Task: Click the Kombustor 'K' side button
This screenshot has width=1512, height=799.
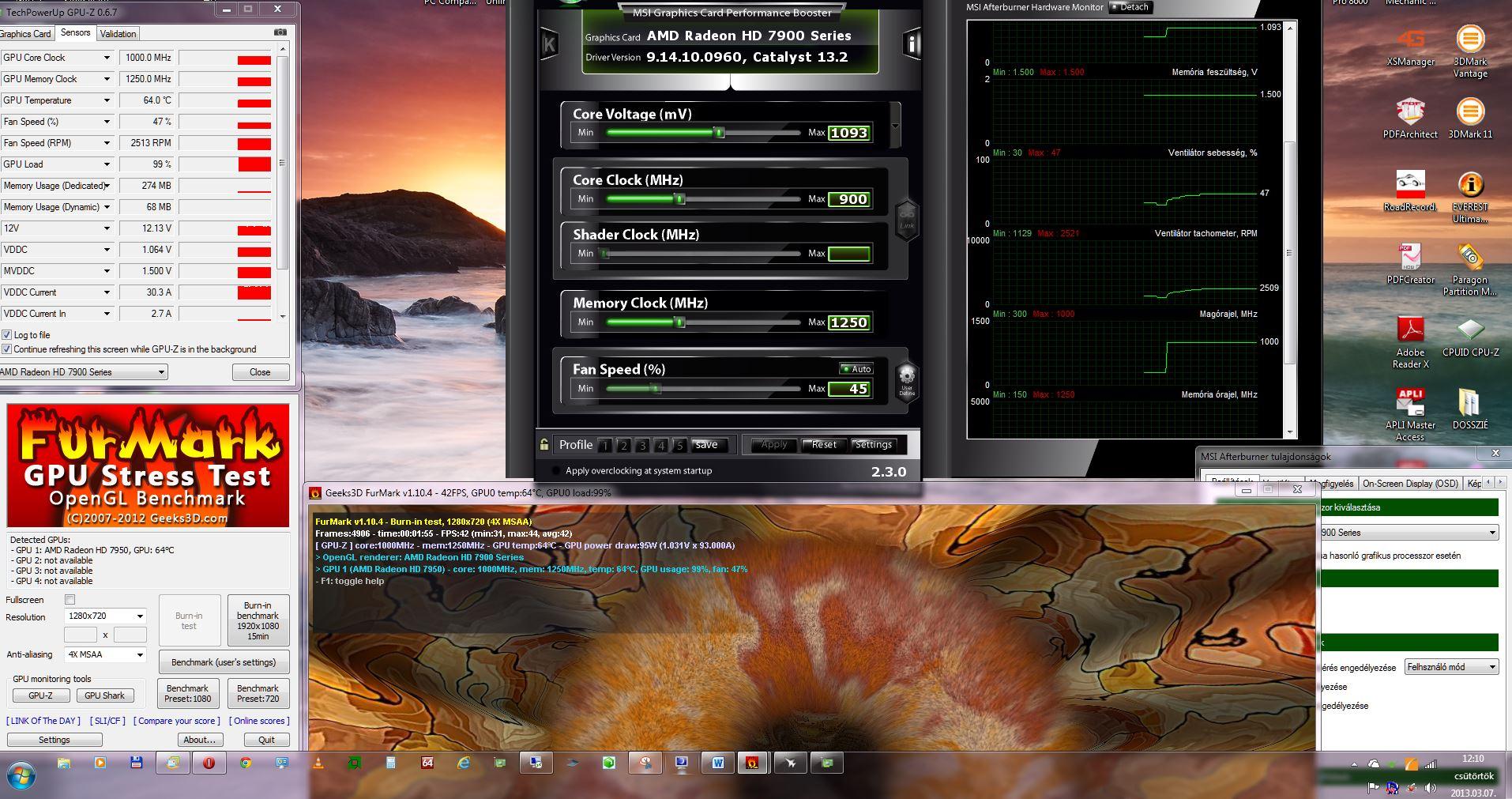Action: coord(549,43)
